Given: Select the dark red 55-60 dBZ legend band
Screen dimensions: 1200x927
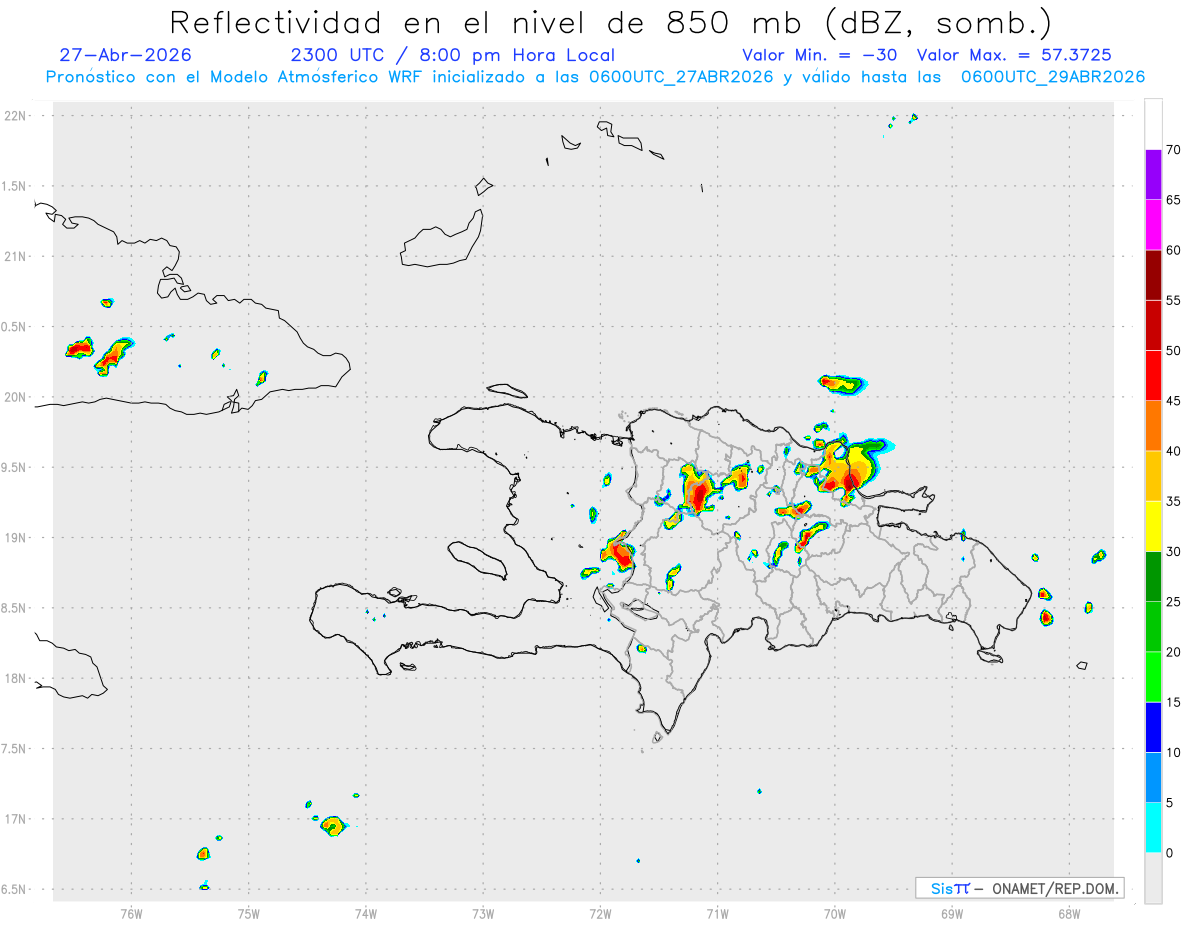Looking at the screenshot, I should click(x=1153, y=275).
